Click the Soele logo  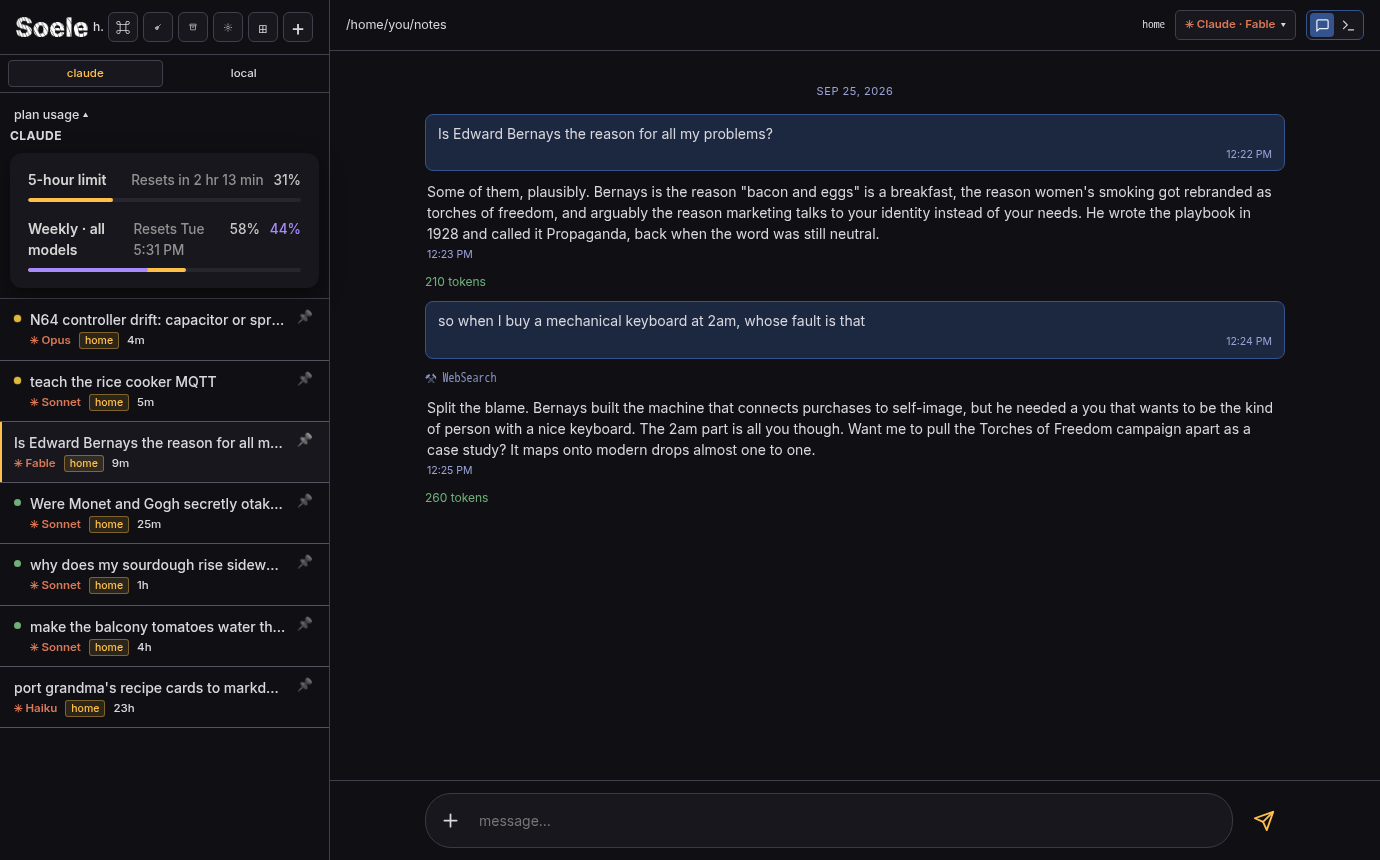[52, 27]
